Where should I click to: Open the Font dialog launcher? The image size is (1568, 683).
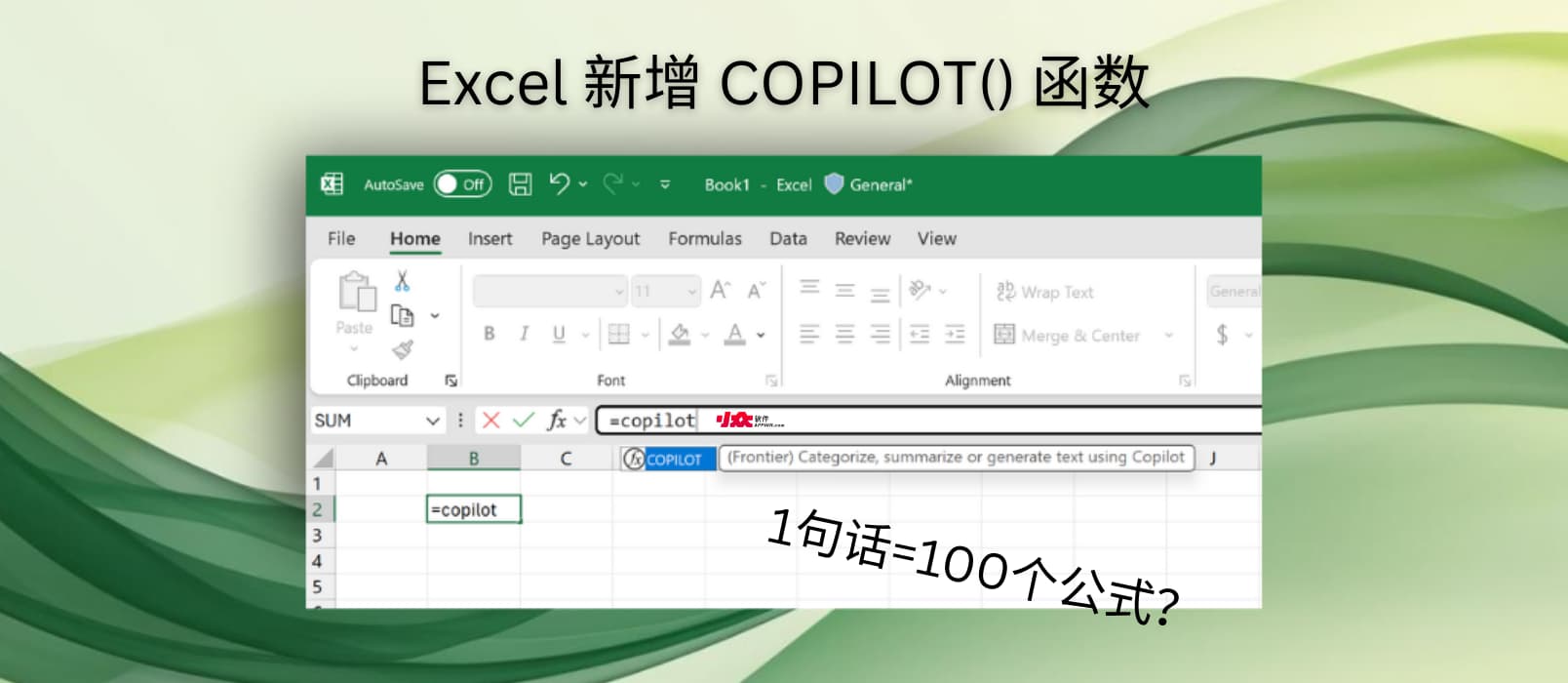coord(771,381)
